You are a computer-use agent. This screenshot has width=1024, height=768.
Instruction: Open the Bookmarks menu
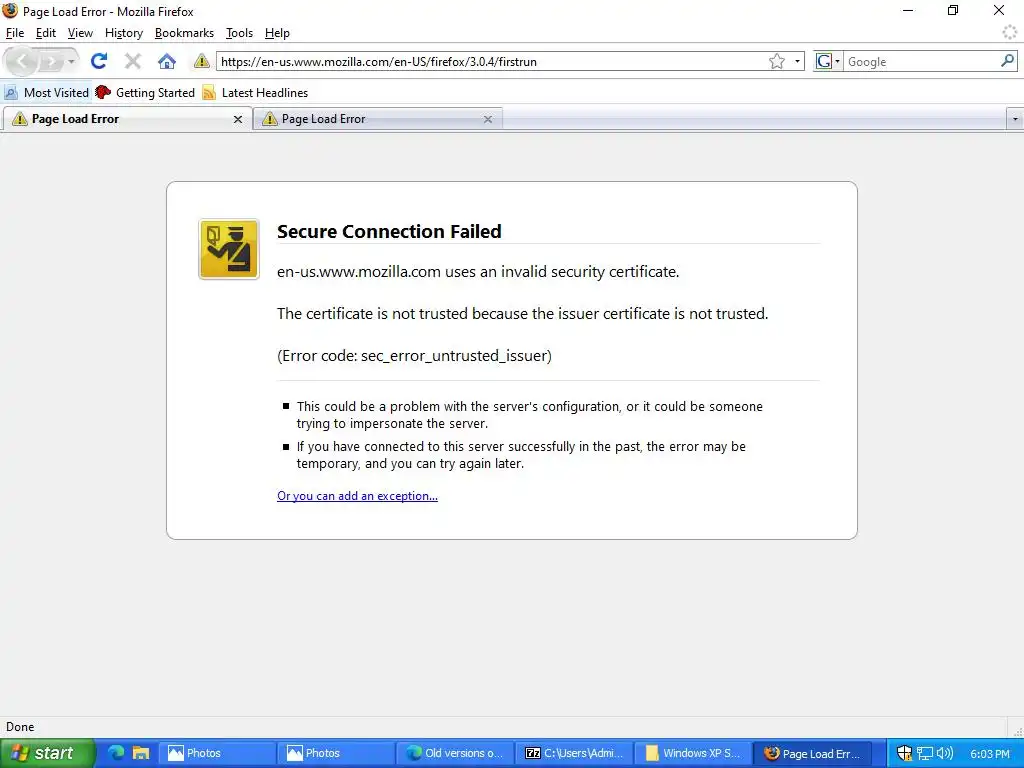click(184, 33)
